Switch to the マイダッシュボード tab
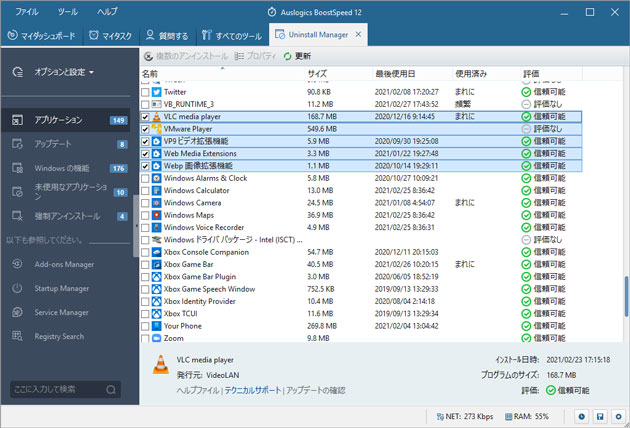This screenshot has height=428, width=630. (x=40, y=35)
